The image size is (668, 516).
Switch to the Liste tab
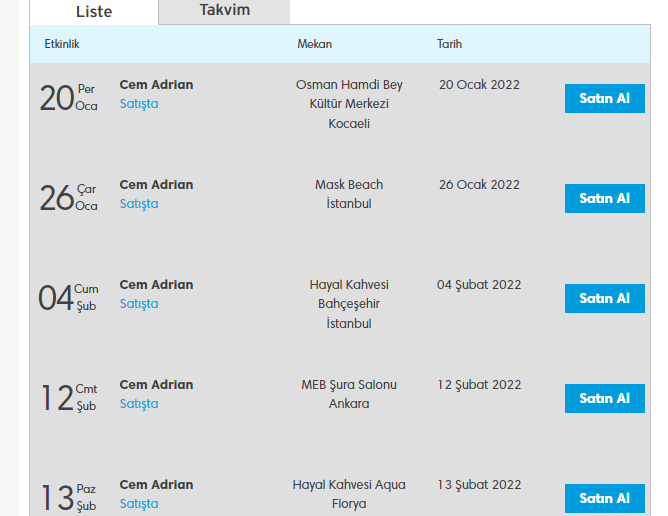click(94, 12)
